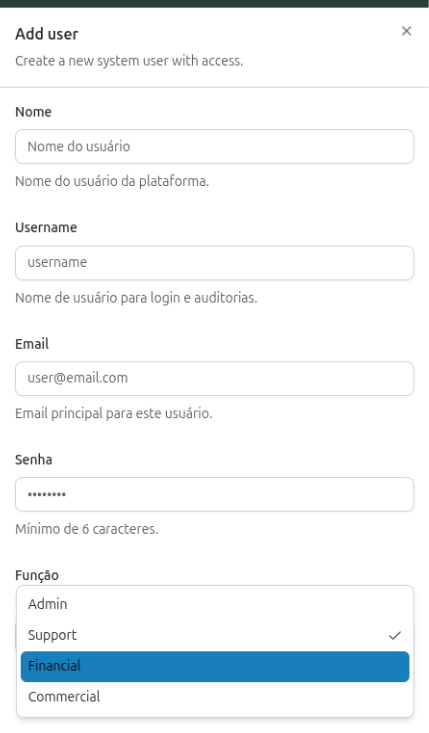Viewport: 429px width, 733px height.
Task: Close the Add user dialog
Action: (x=406, y=31)
